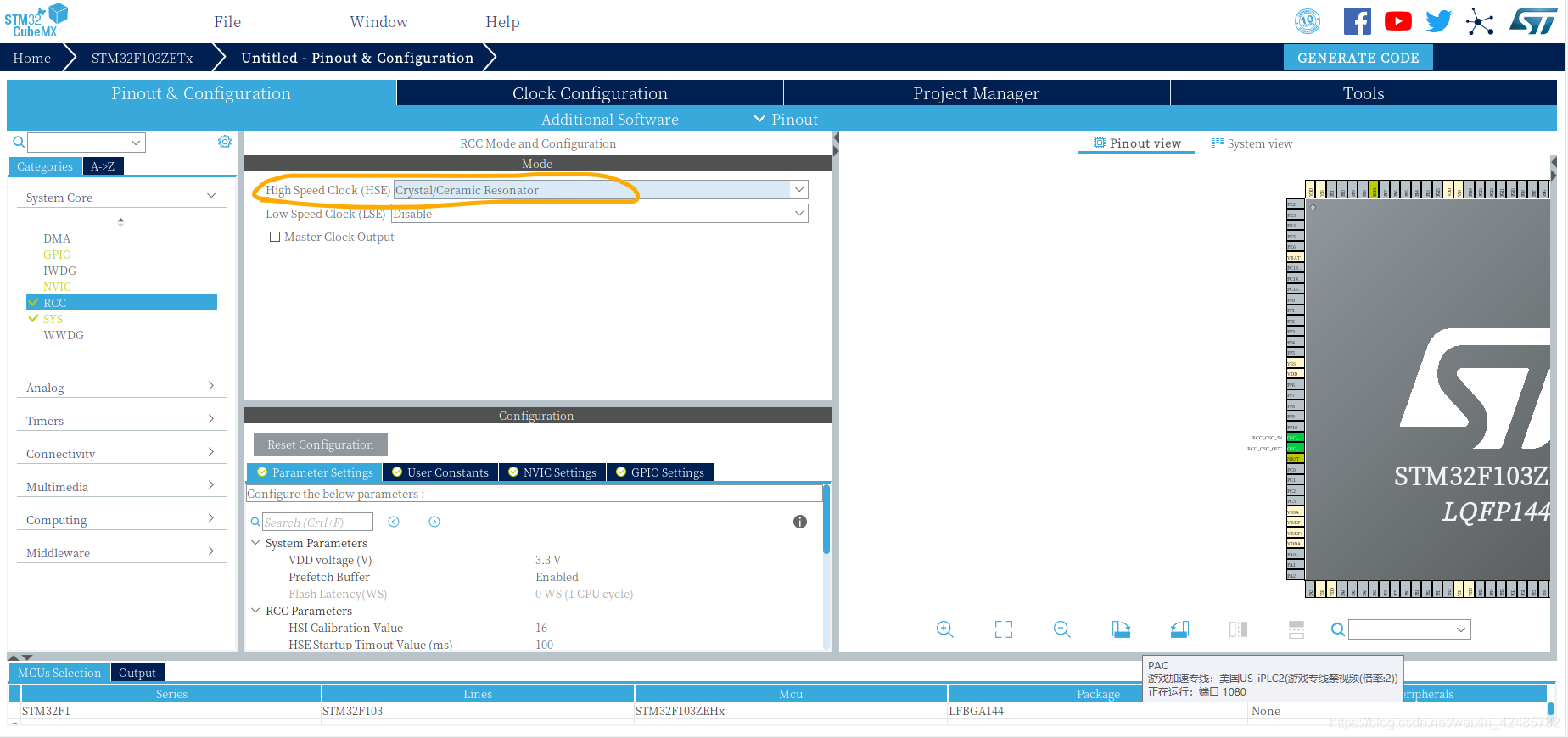Expand the Computing category
This screenshot has width=1568, height=738.
[211, 518]
